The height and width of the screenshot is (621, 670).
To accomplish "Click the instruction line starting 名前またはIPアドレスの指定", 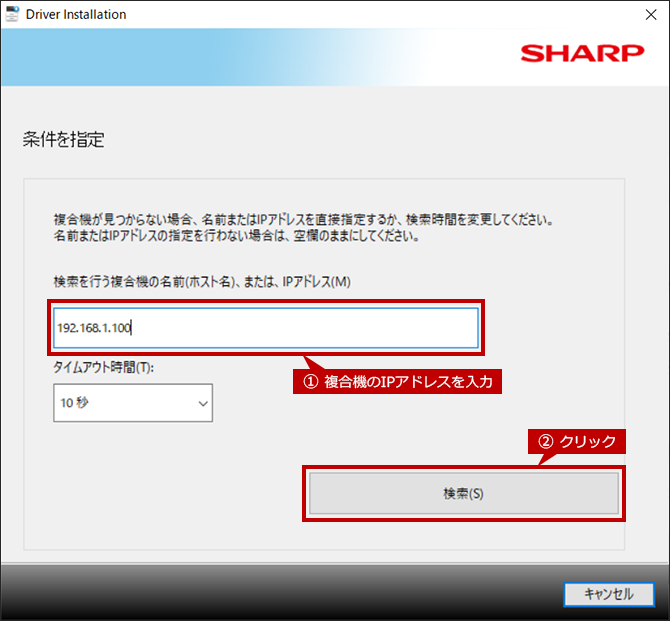I will click(236, 235).
